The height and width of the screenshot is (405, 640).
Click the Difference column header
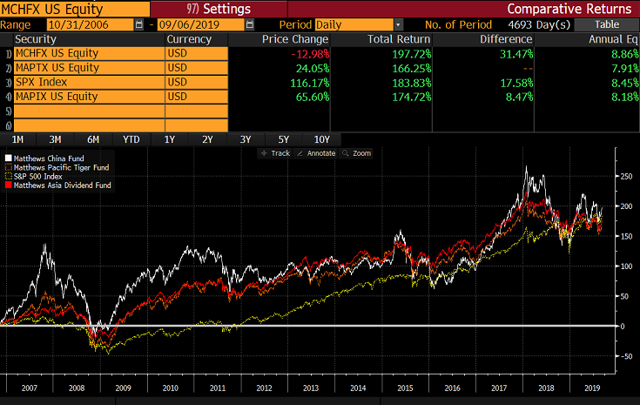pyautogui.click(x=506, y=39)
